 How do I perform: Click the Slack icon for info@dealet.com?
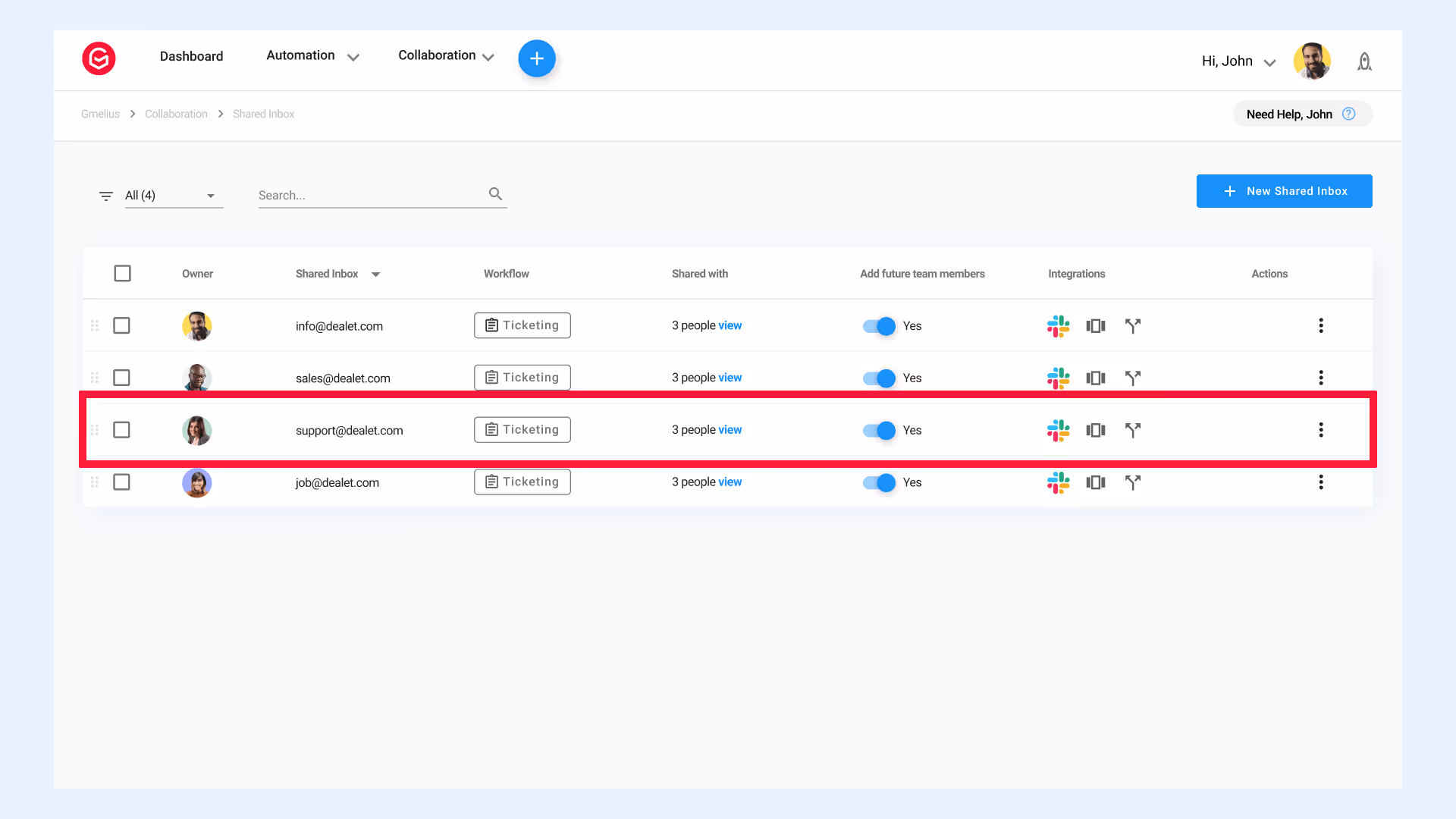pyautogui.click(x=1058, y=326)
